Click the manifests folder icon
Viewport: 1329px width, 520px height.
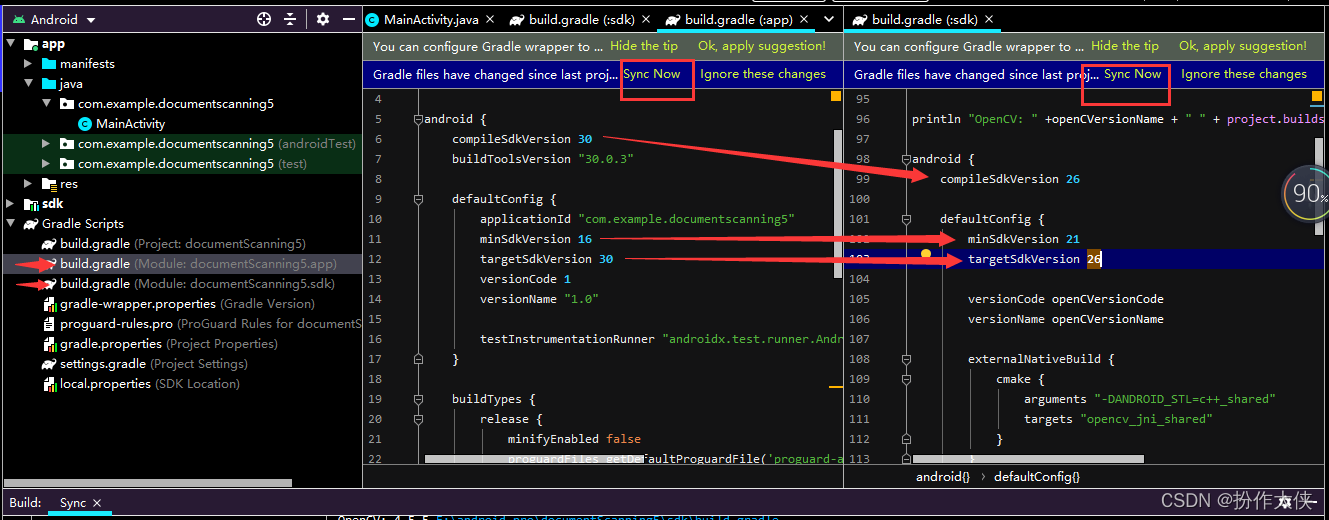[49, 64]
